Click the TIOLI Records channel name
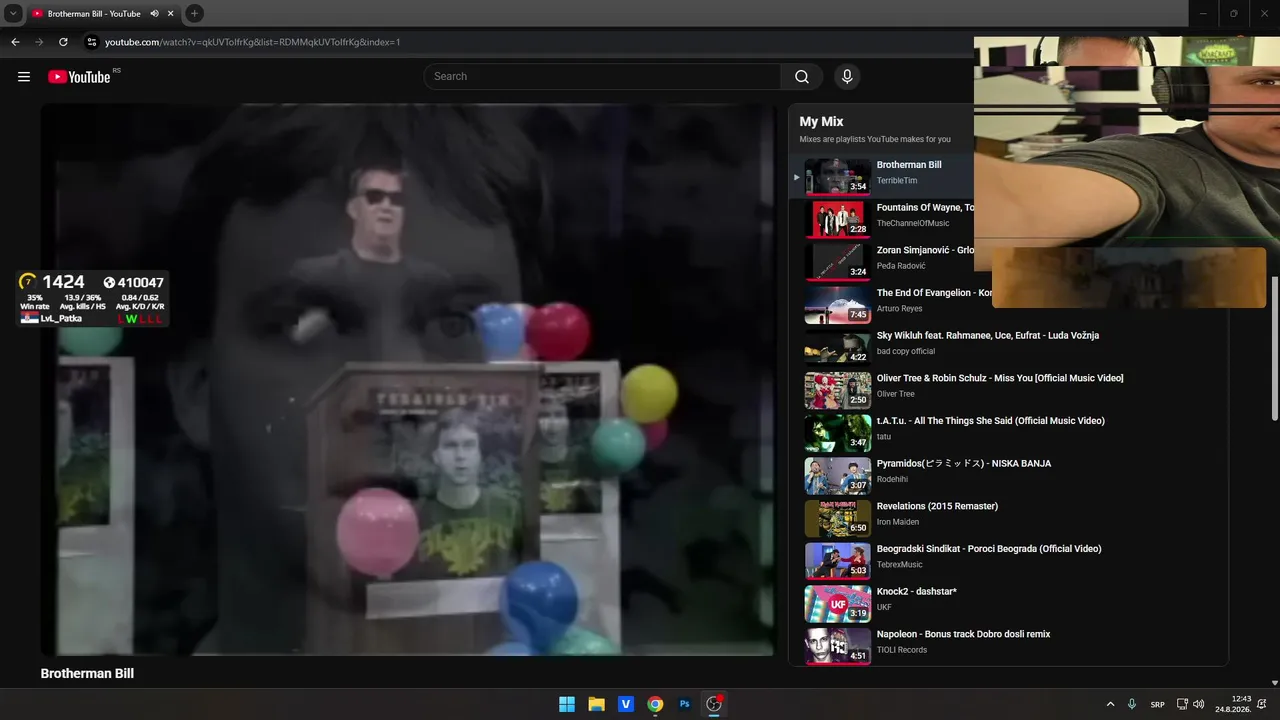The width and height of the screenshot is (1280, 720). [x=902, y=650]
